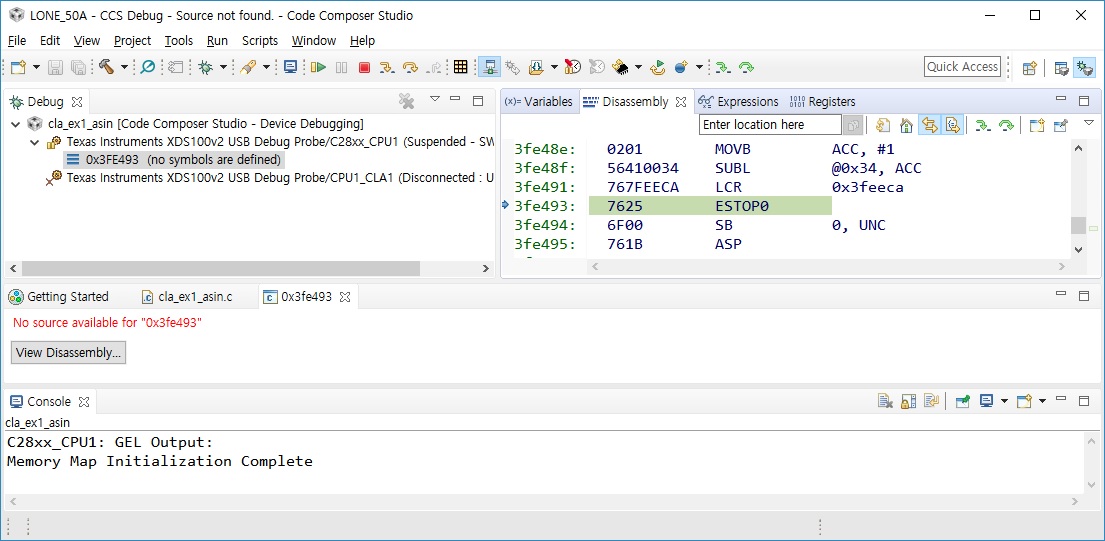
Task: Click Step Into in main toolbar
Action: click(x=386, y=67)
